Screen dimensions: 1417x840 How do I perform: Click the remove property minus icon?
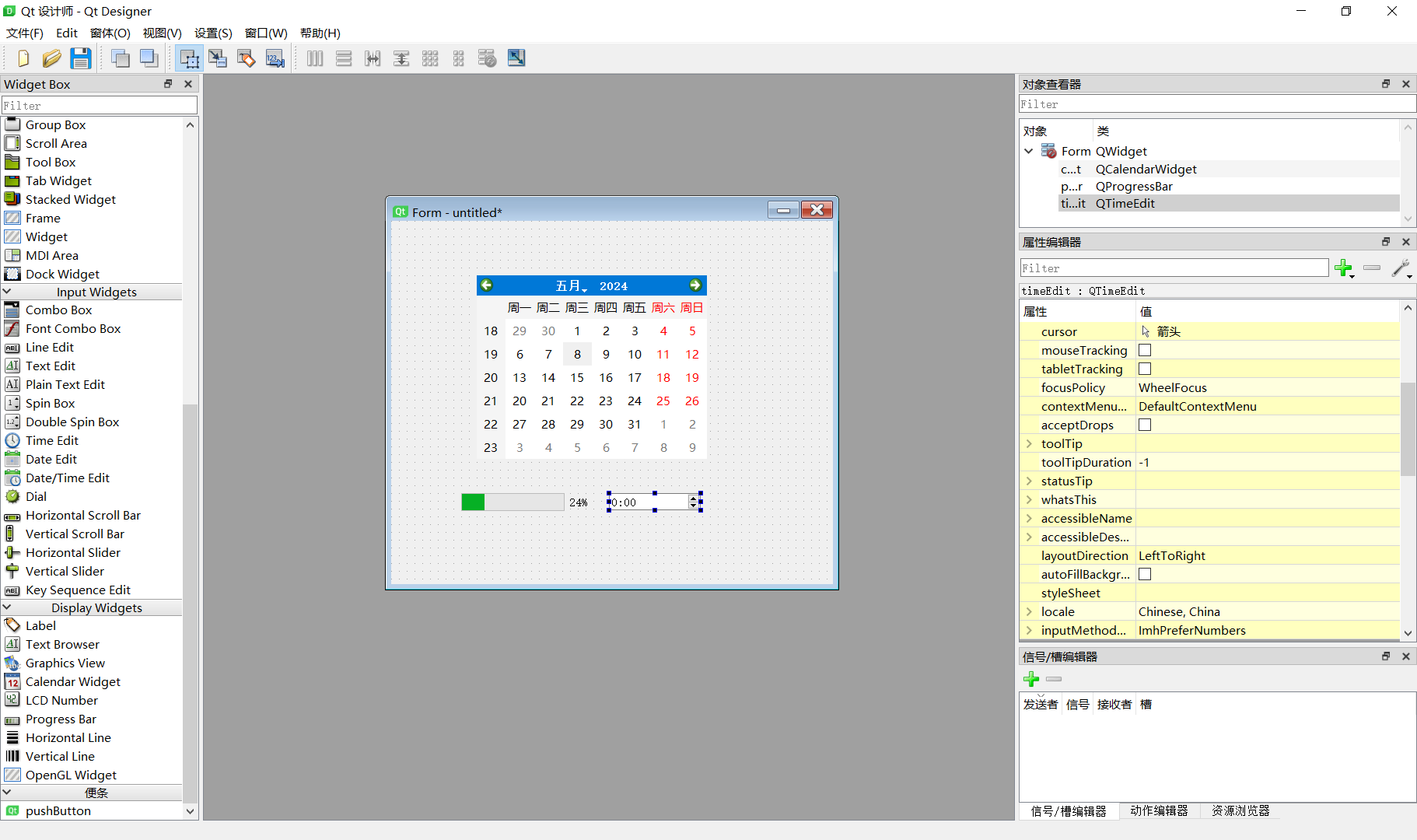tap(1372, 268)
